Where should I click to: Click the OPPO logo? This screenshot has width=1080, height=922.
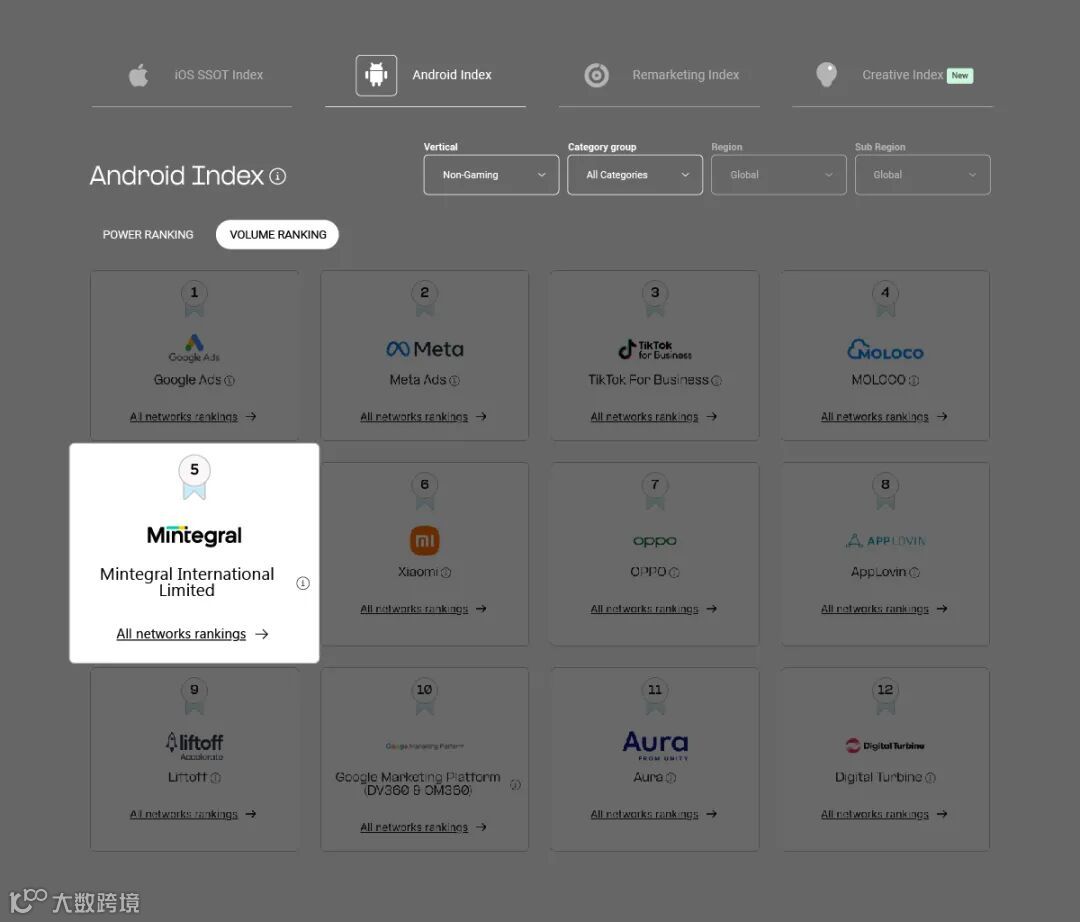click(x=655, y=541)
